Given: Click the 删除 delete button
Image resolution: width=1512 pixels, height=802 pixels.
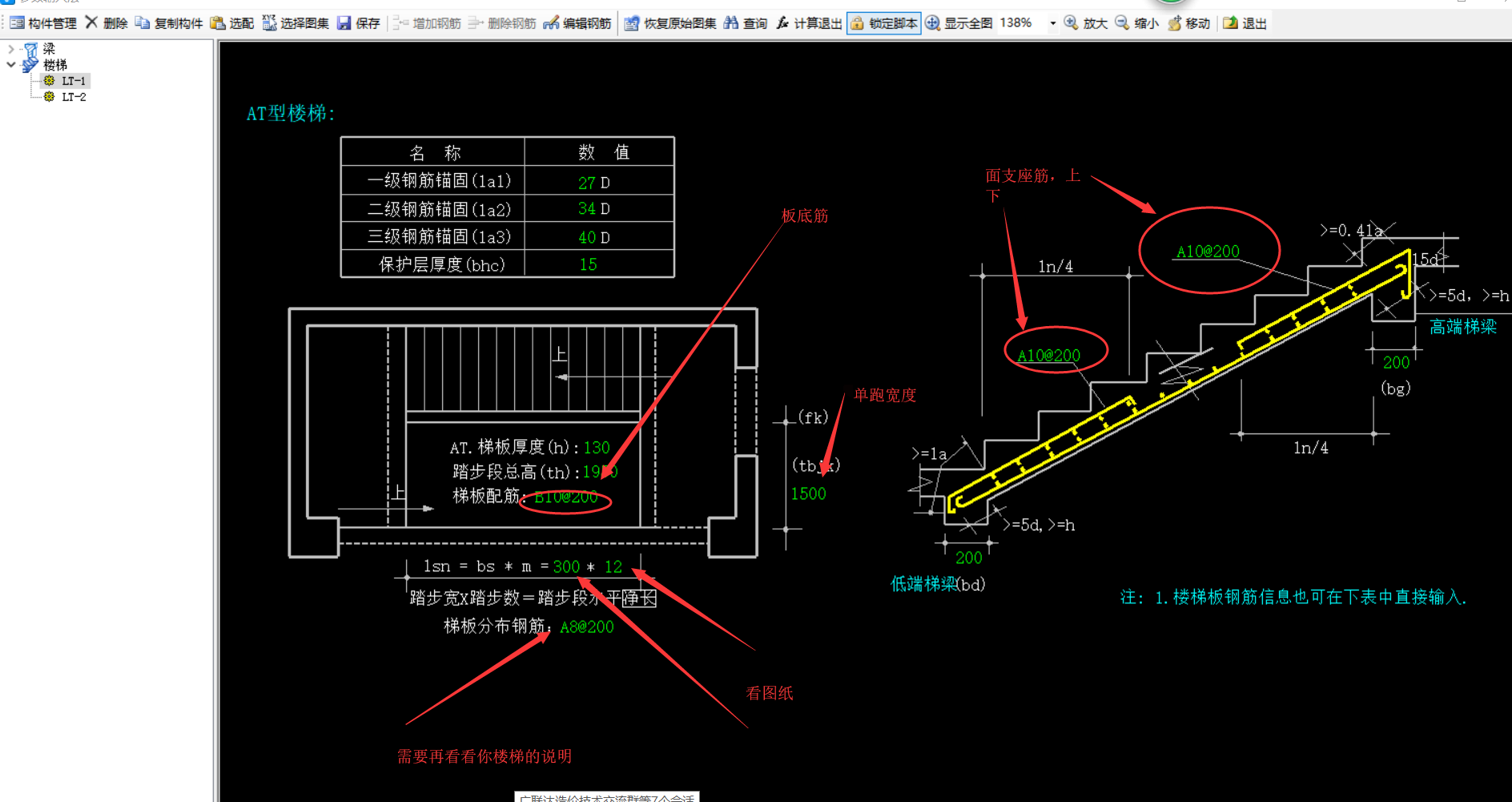Looking at the screenshot, I should coord(107,23).
